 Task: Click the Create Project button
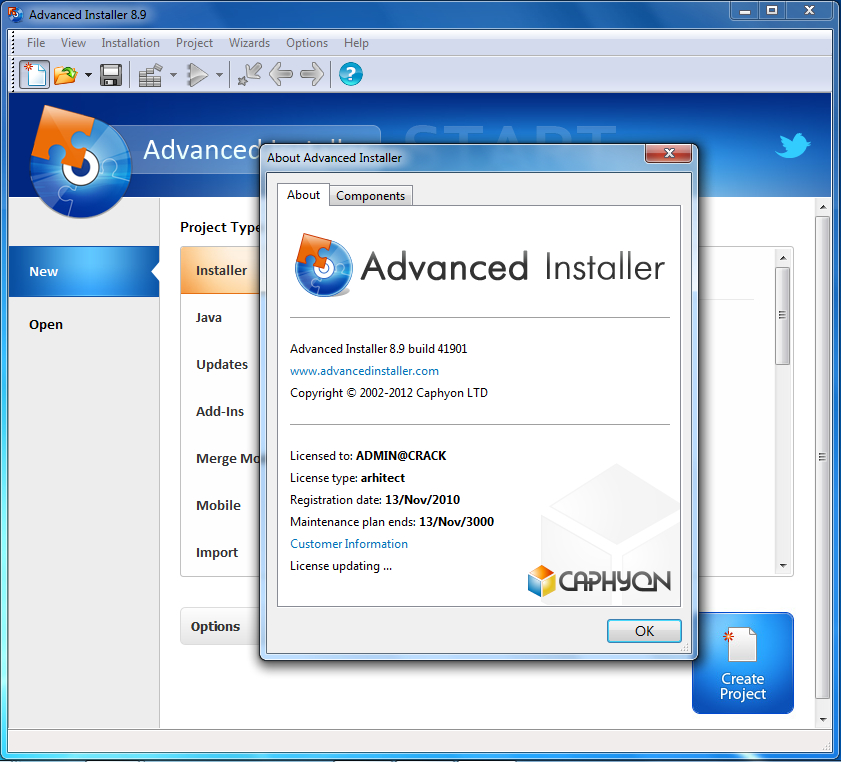coord(742,663)
